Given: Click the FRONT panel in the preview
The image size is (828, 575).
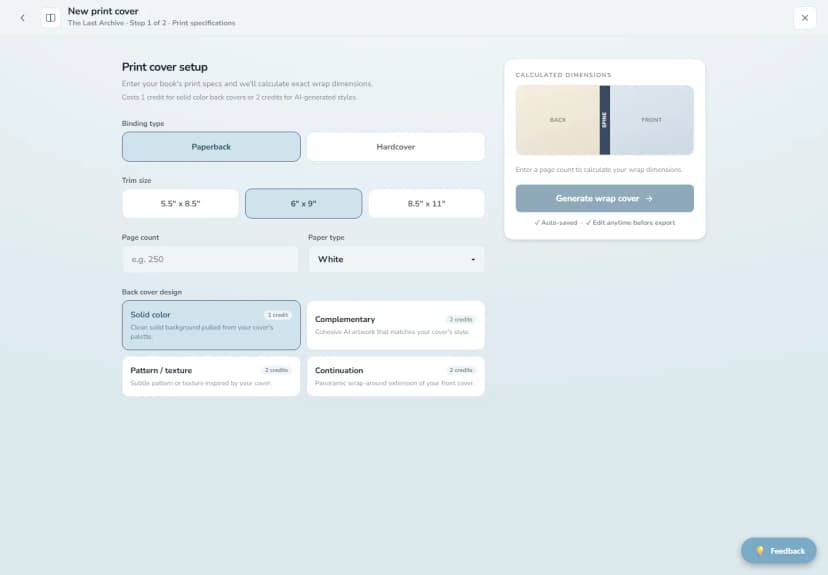Looking at the screenshot, I should point(652,120).
